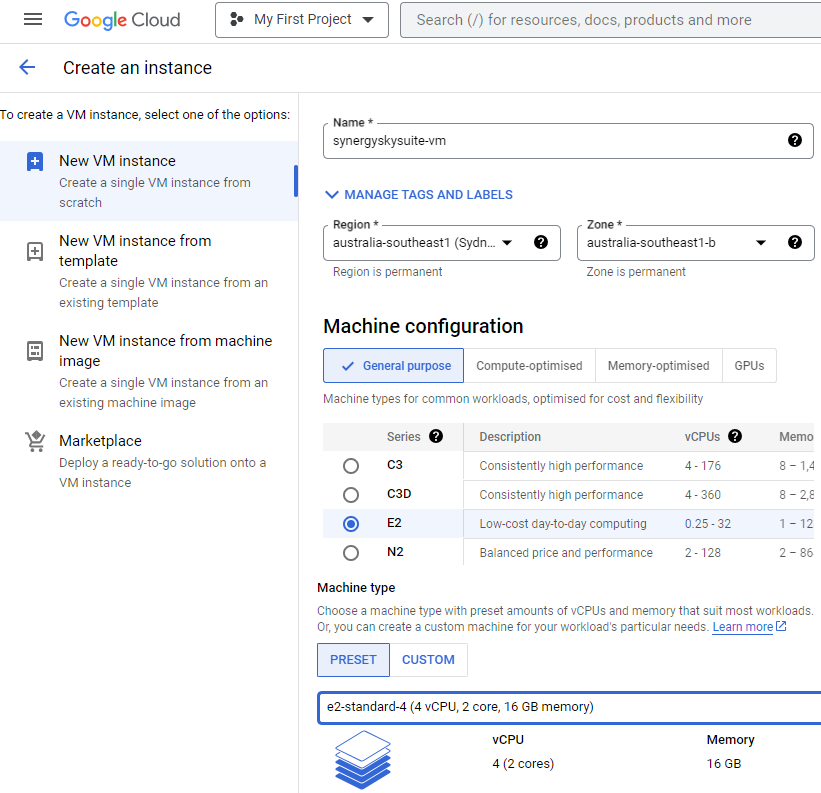Click the '2 - 128' vCPUs value
The image size is (821, 793).
pos(703,553)
